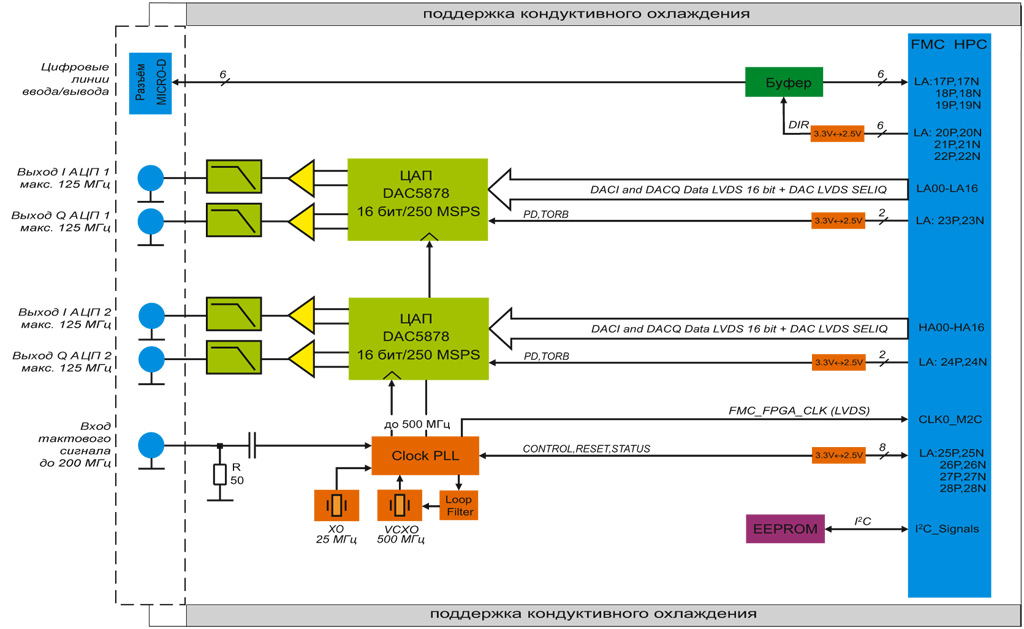Viewport: 1024px width, 629px height.
Task: Click the purple EEPROM block
Action: (x=785, y=528)
